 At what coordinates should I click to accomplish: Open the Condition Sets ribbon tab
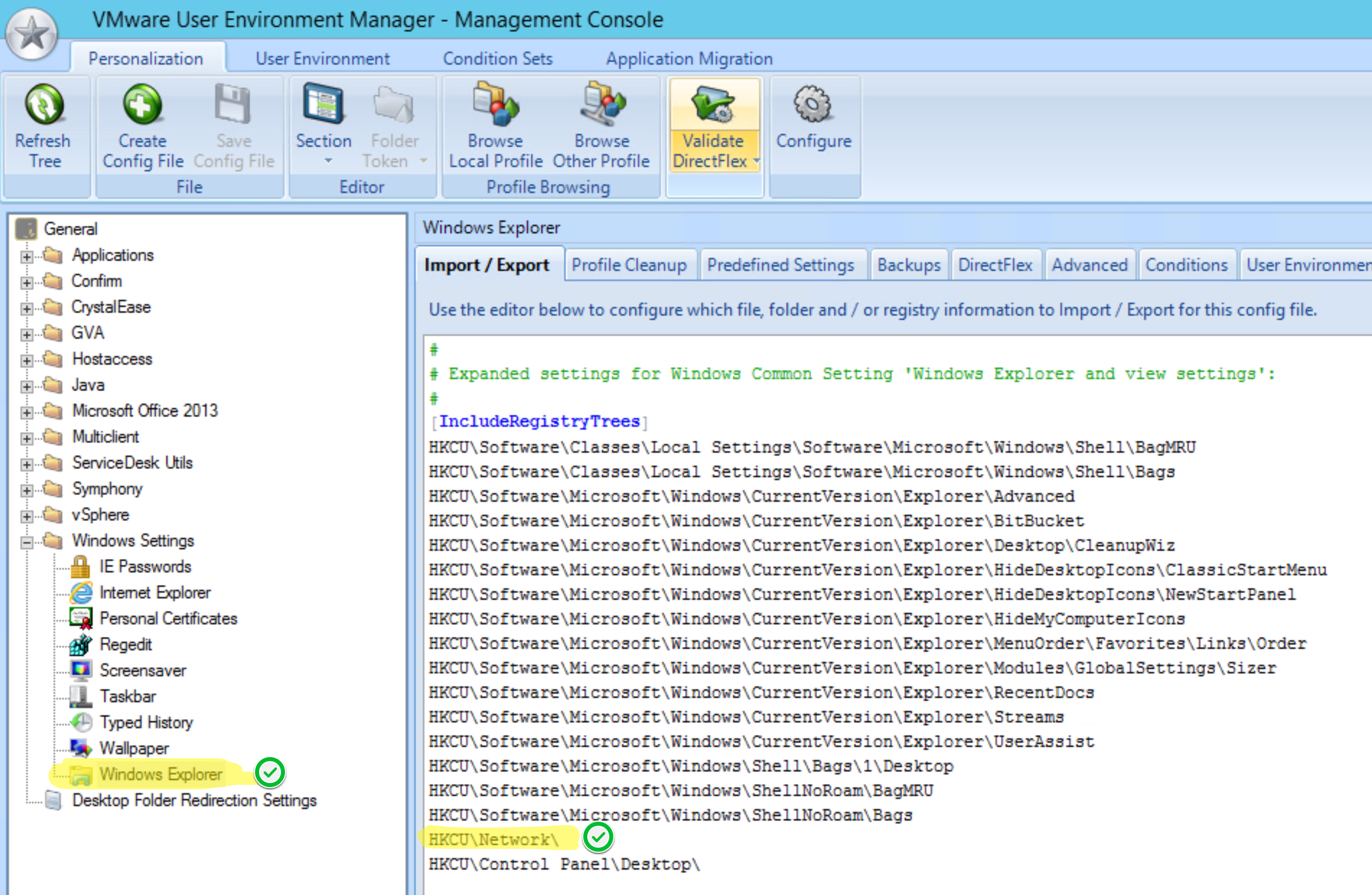[497, 59]
